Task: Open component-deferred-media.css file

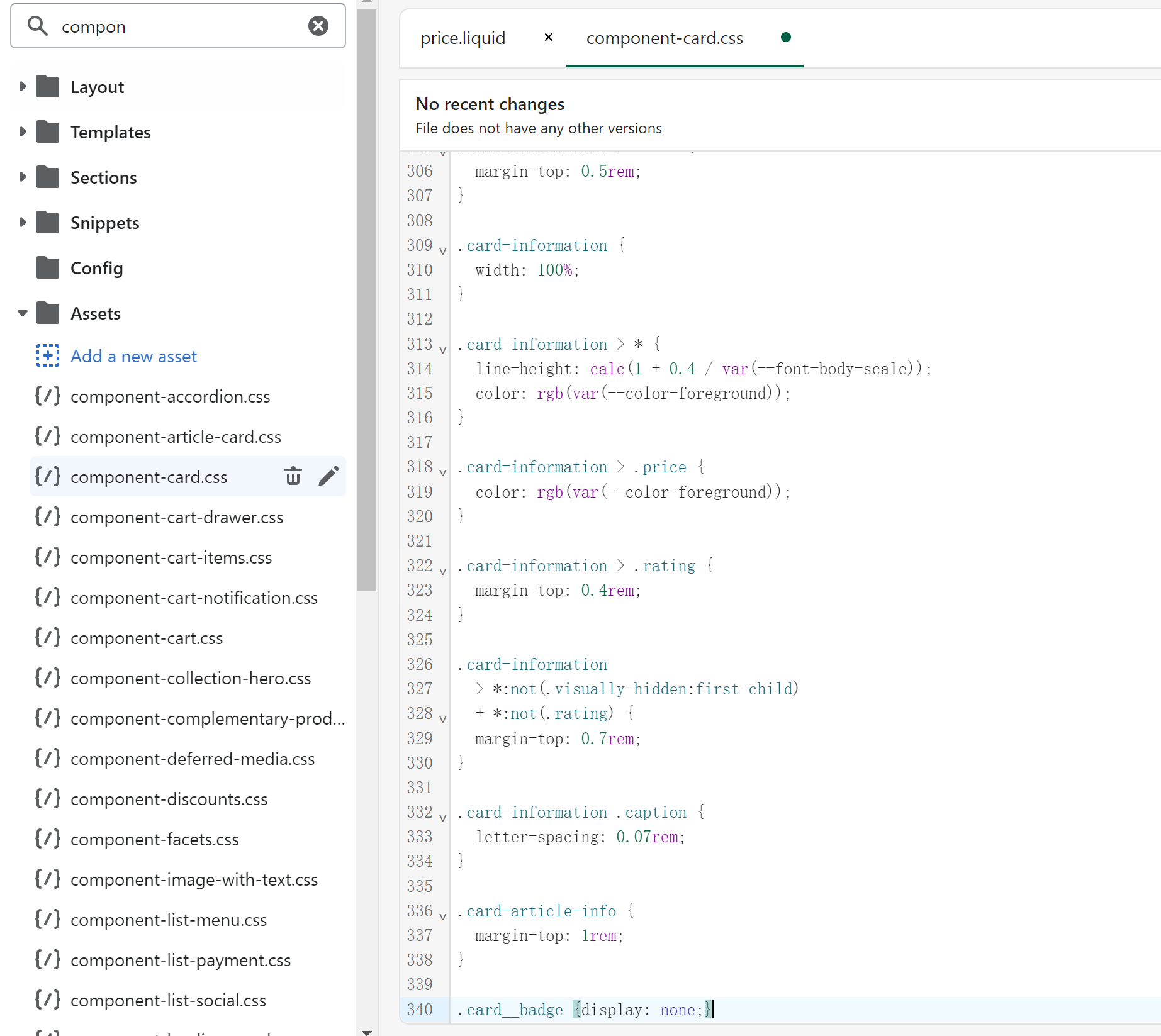Action: point(193,759)
